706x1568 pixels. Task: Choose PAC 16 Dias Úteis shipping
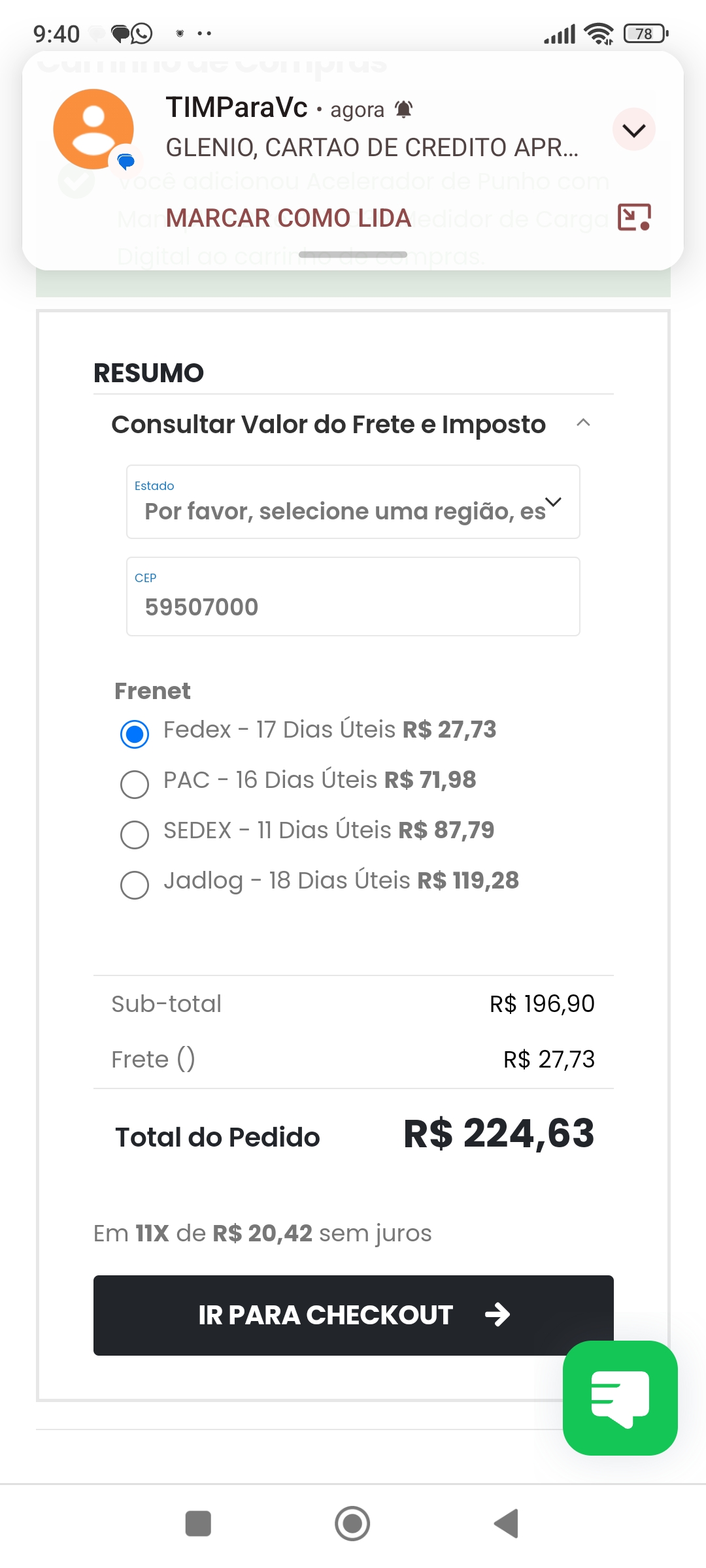(x=135, y=784)
